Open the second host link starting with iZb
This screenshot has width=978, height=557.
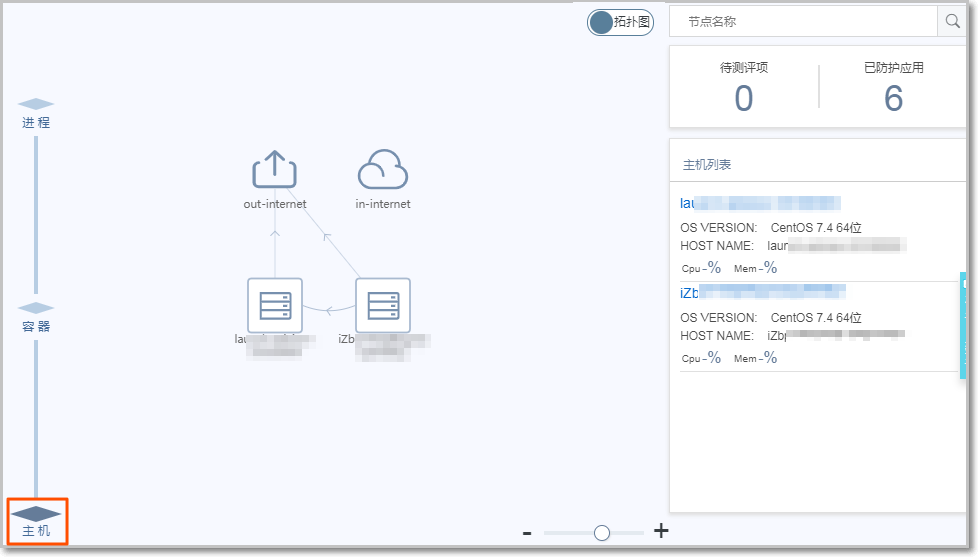(x=762, y=292)
